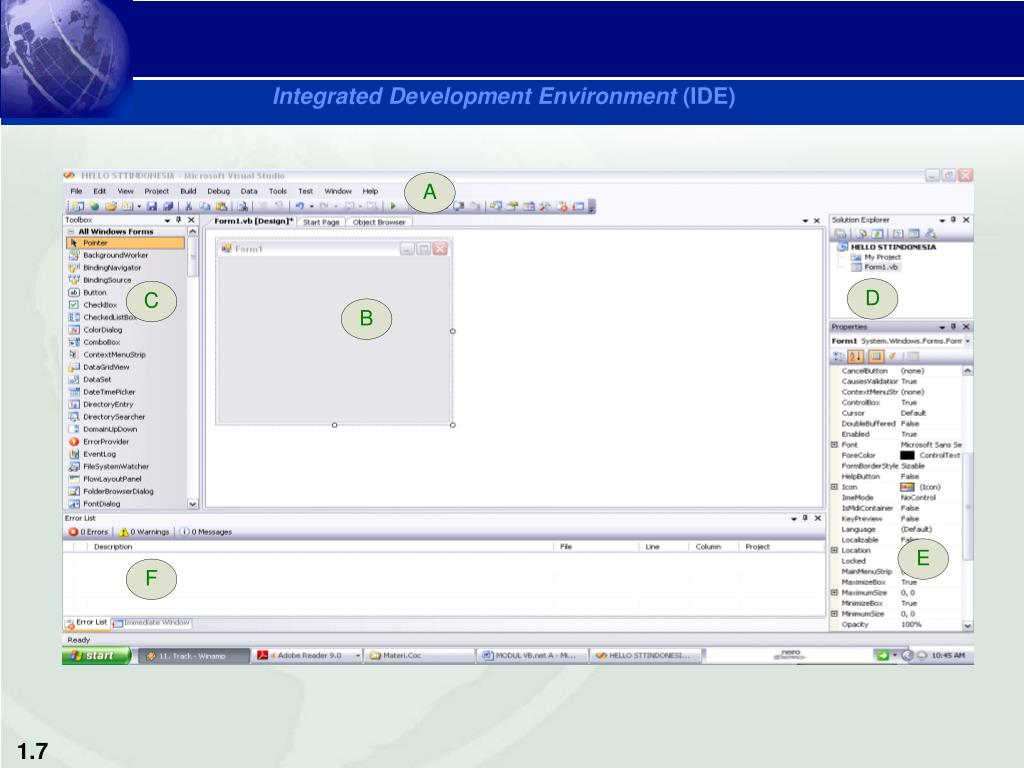Image resolution: width=1024 pixels, height=768 pixels.
Task: Open Solution Explorer window position dropdown arrow
Action: pos(942,221)
